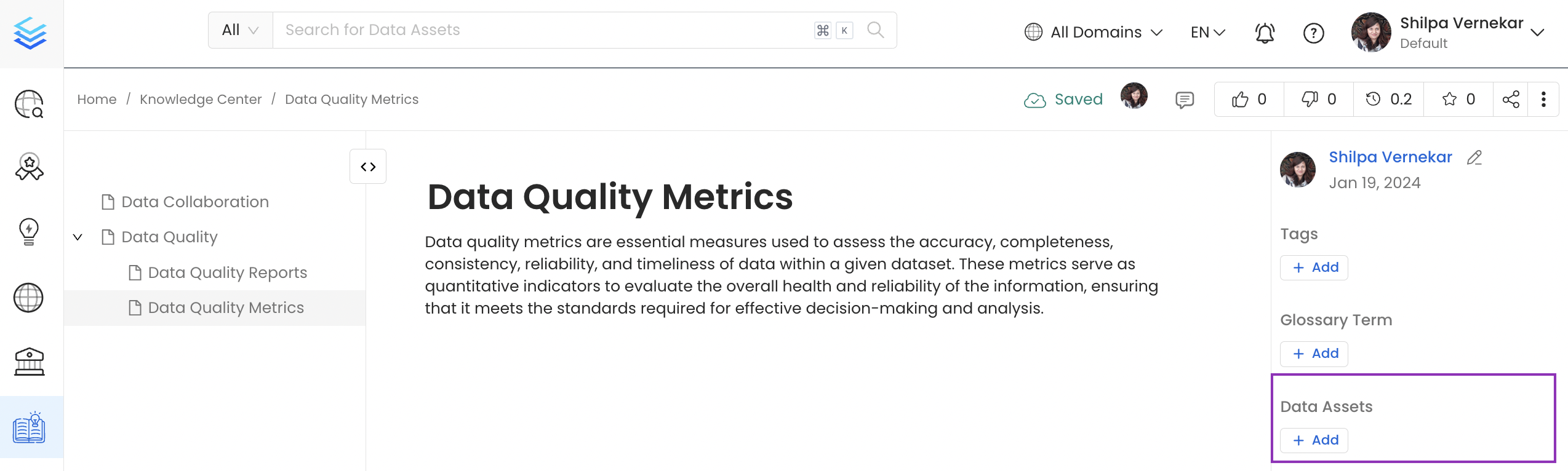
Task: Click the Domains globe icon in sidebar
Action: [30, 298]
